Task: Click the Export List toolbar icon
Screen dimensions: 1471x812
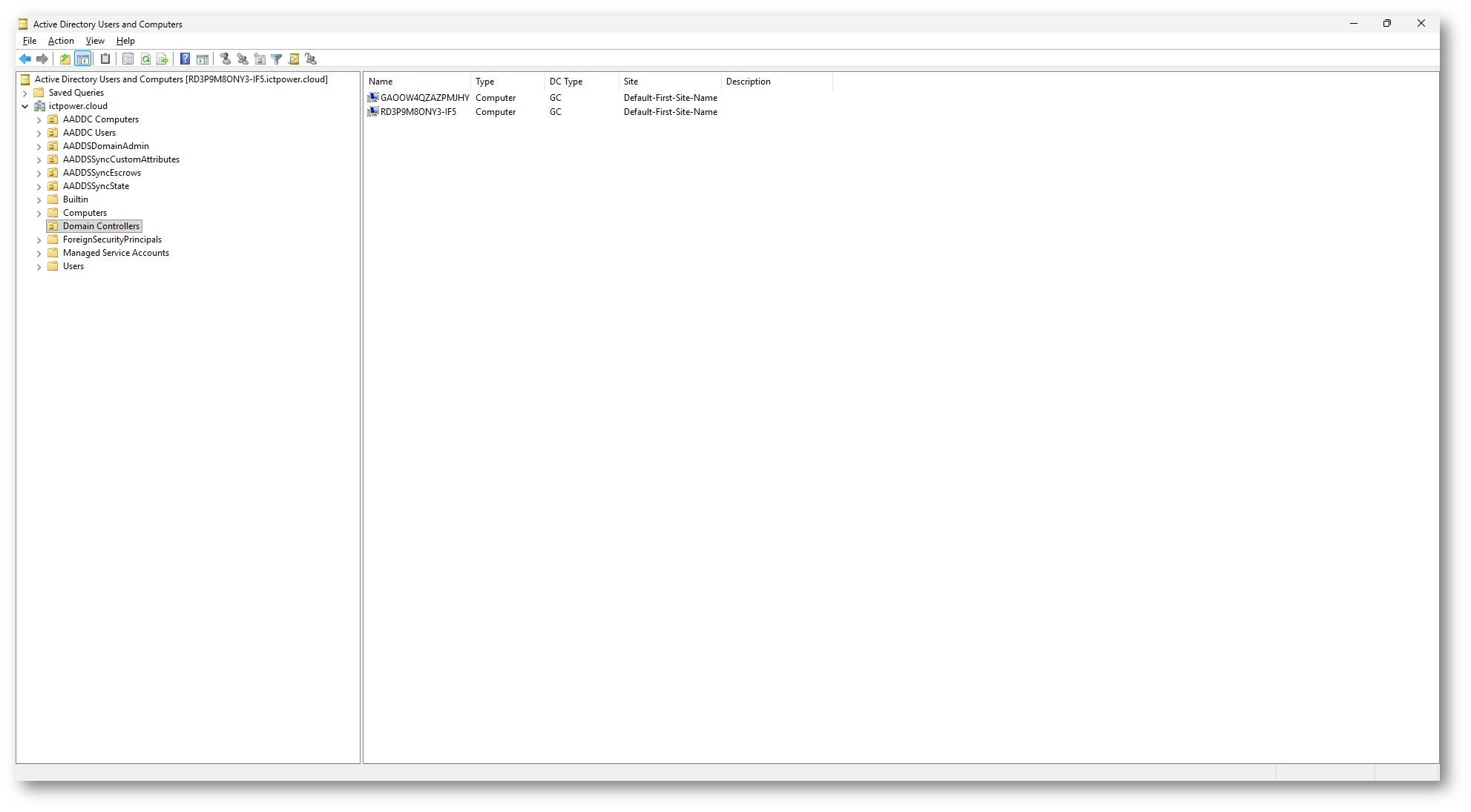Action: point(162,59)
